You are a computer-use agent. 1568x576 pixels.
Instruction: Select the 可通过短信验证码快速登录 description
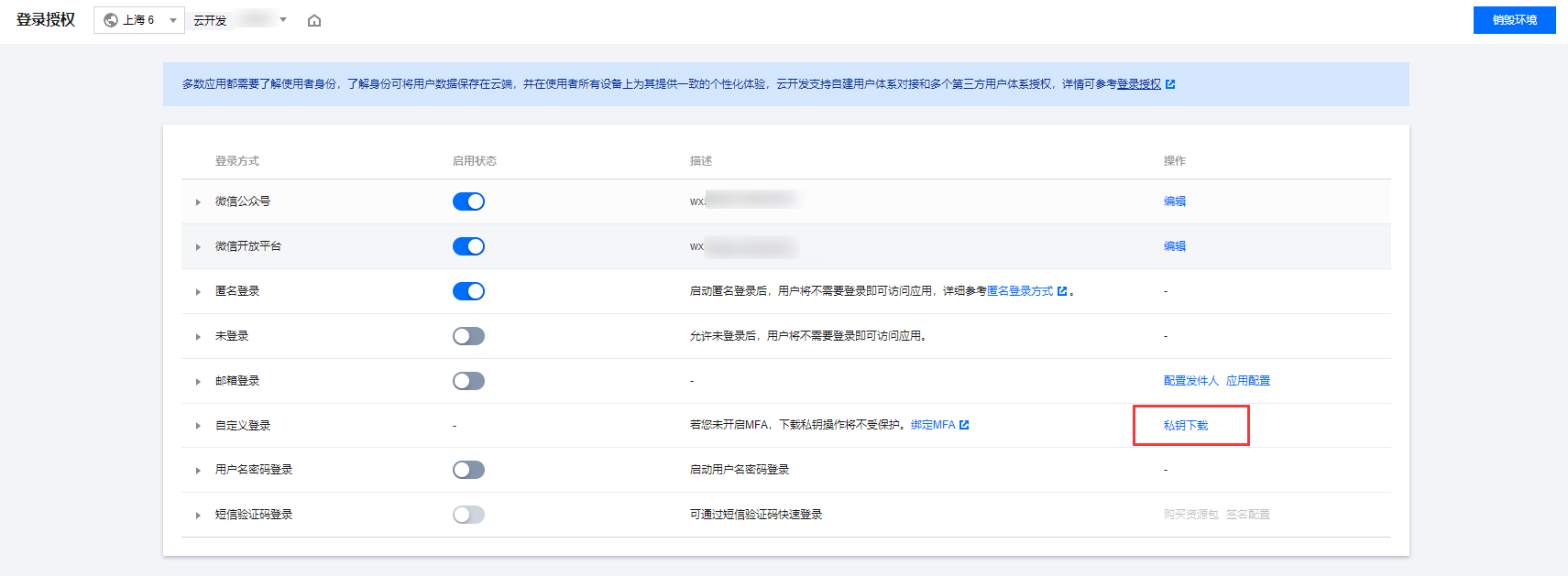tap(756, 515)
